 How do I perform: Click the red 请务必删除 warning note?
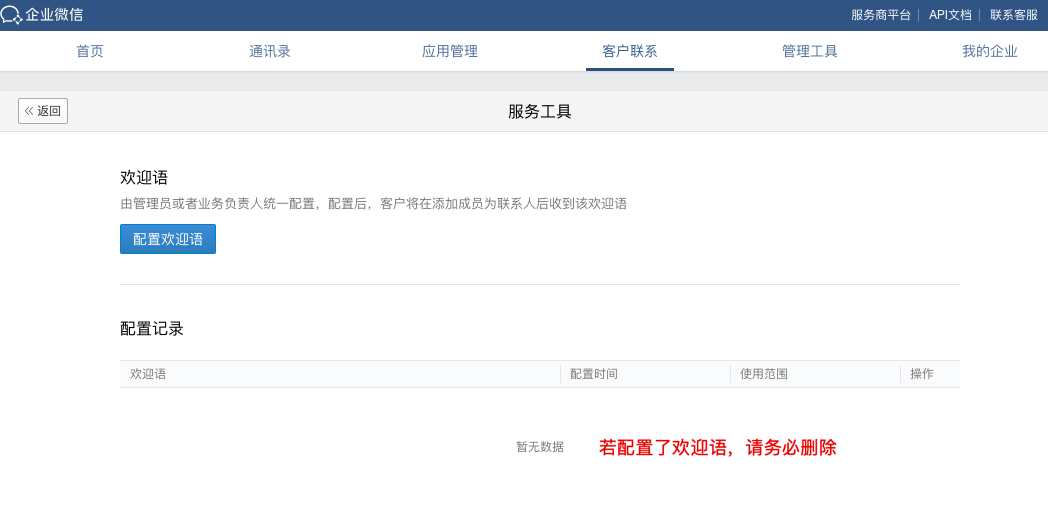tap(717, 448)
